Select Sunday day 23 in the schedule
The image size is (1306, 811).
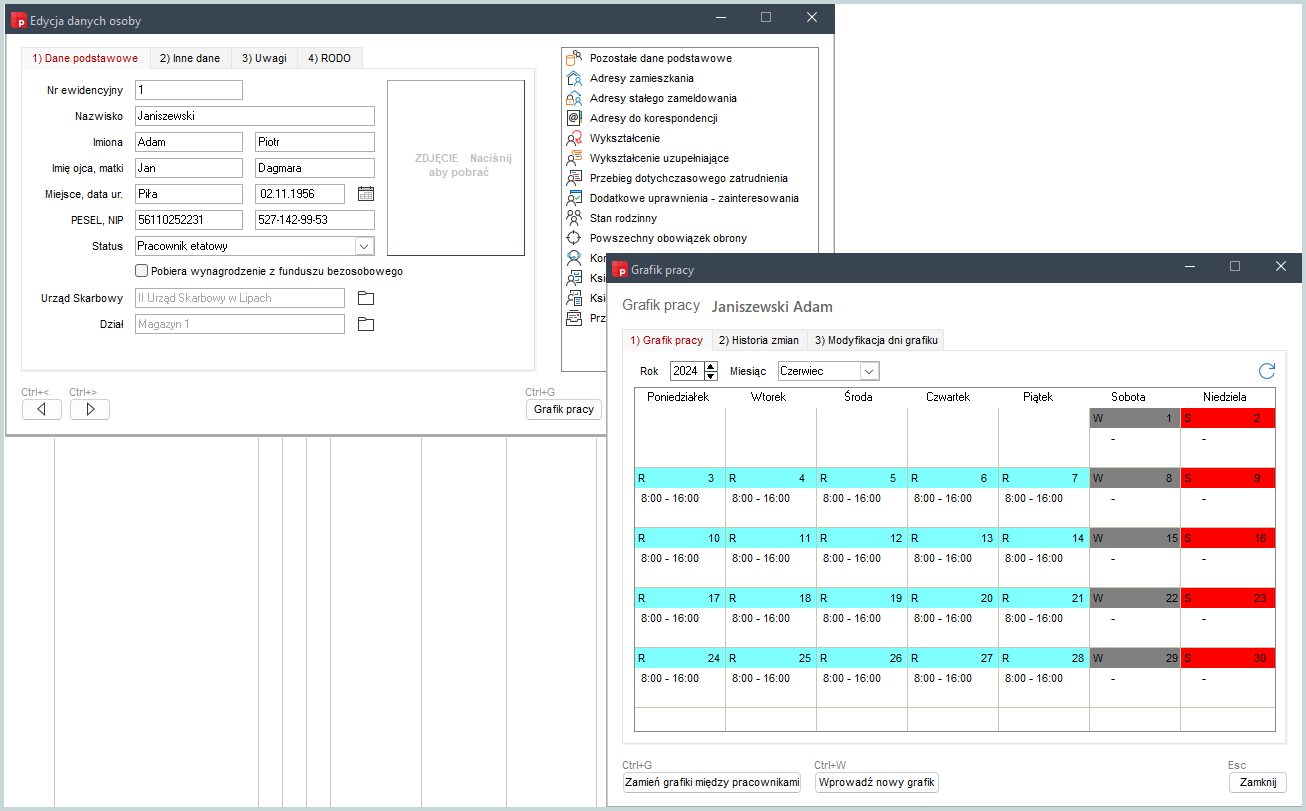coord(1228,598)
